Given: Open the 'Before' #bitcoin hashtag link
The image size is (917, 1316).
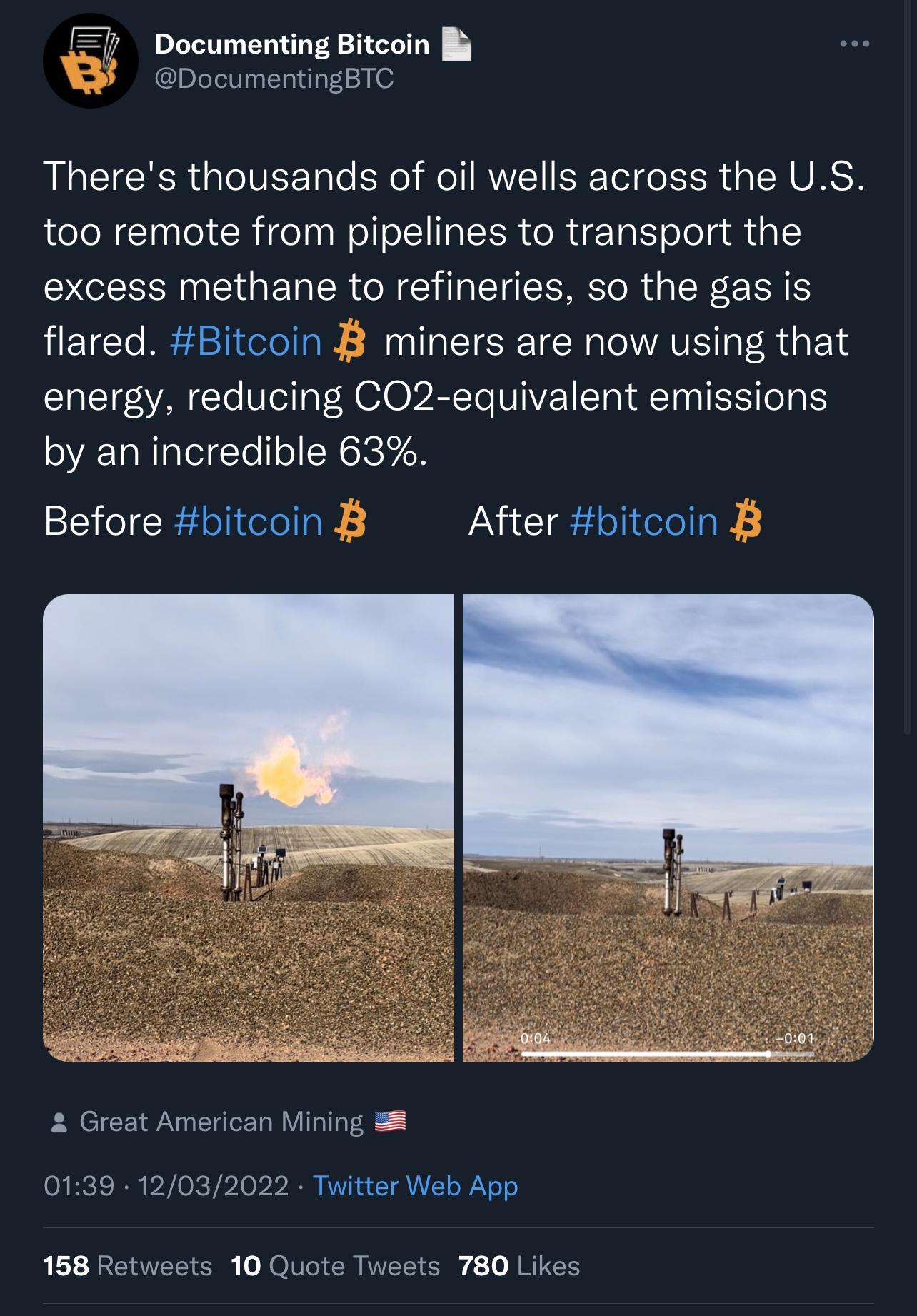Looking at the screenshot, I should (249, 521).
